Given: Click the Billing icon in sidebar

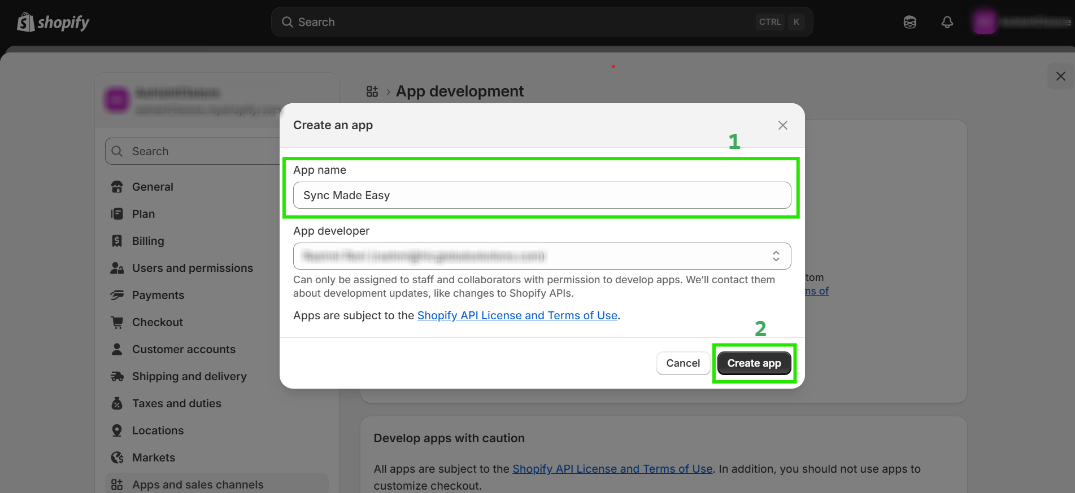Looking at the screenshot, I should pyautogui.click(x=117, y=241).
